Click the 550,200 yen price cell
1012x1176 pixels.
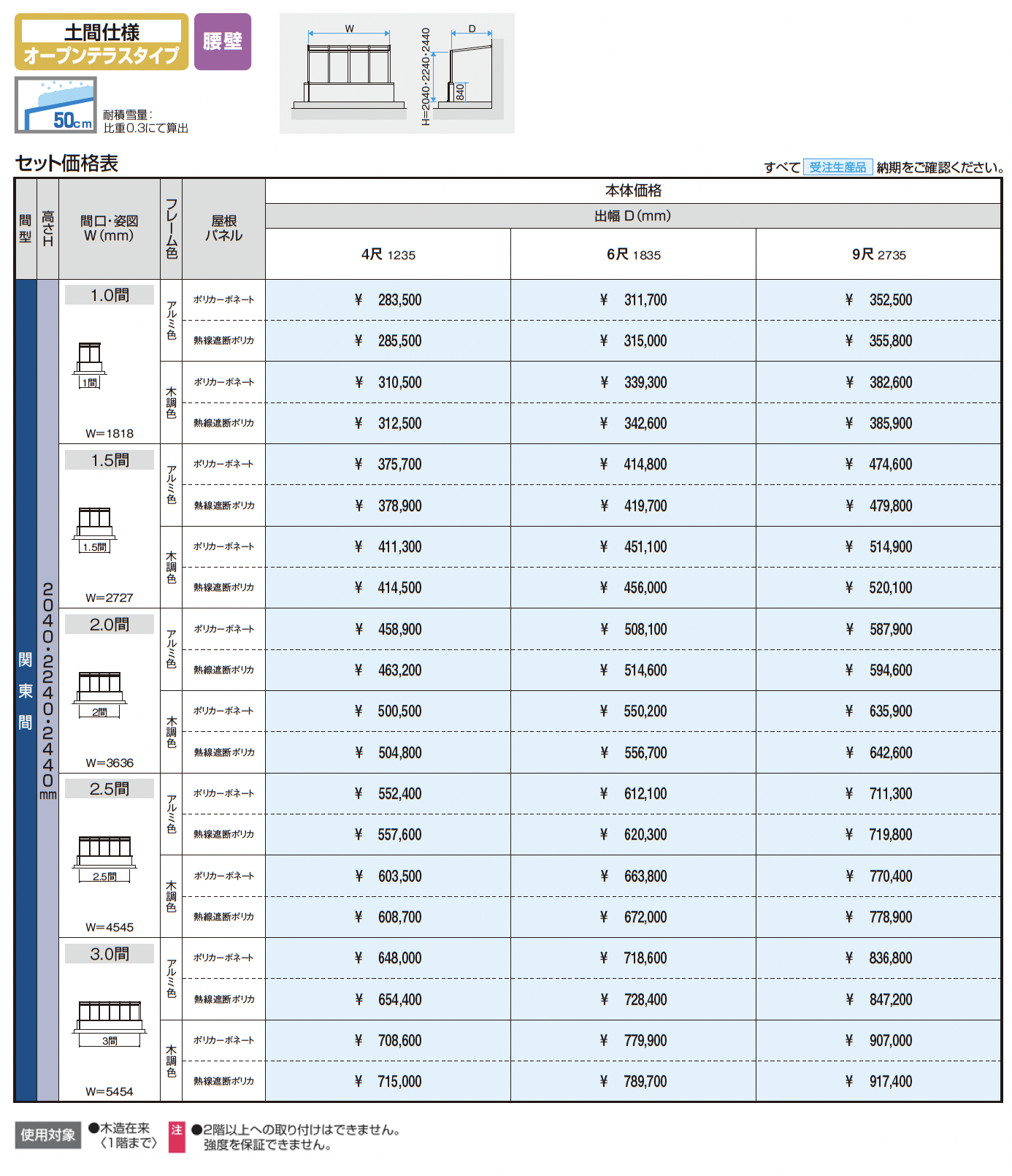coord(633,711)
